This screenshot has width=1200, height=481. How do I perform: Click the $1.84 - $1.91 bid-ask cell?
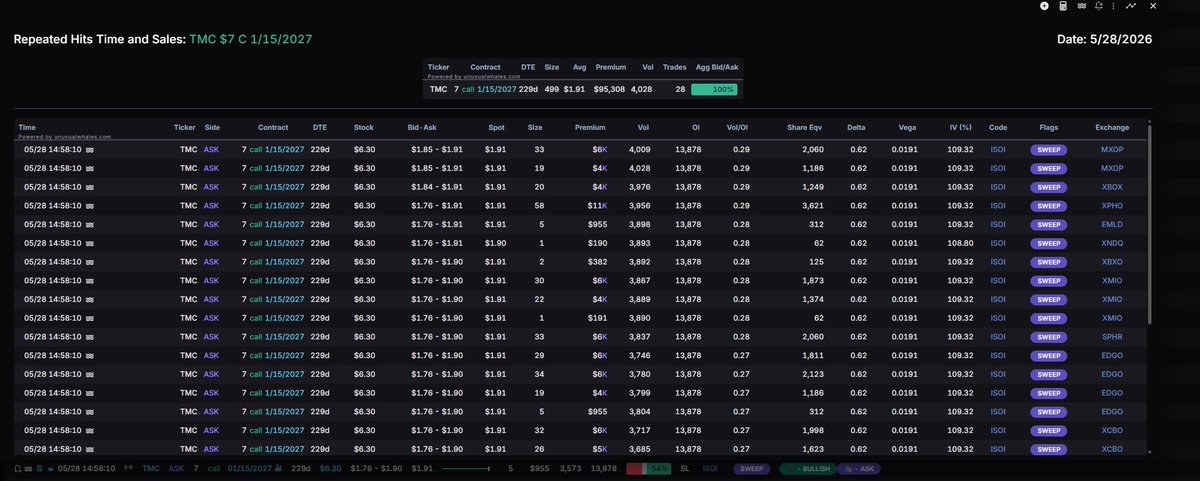pos(437,186)
